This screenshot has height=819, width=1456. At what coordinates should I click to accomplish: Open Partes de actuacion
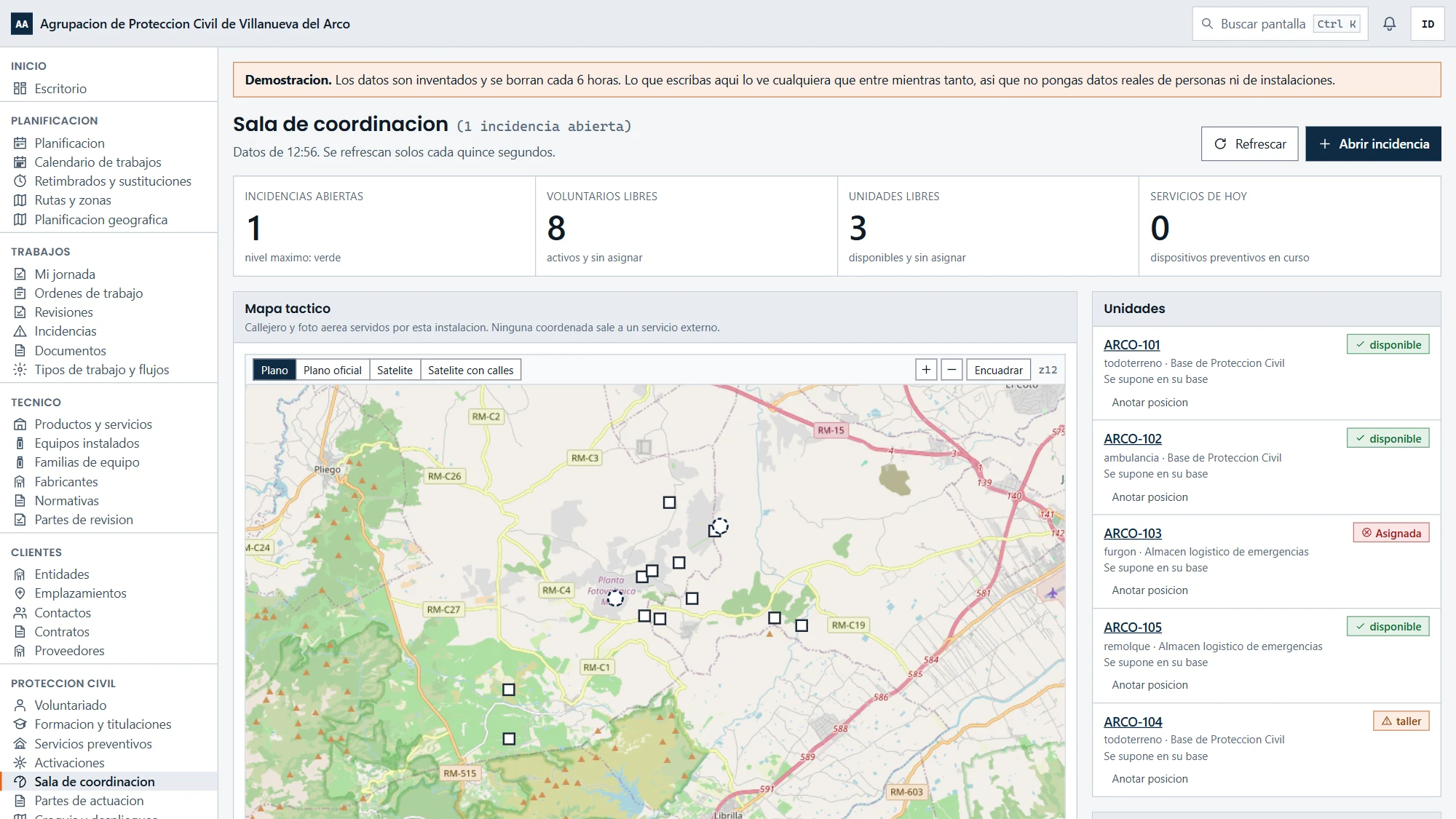coord(108,801)
